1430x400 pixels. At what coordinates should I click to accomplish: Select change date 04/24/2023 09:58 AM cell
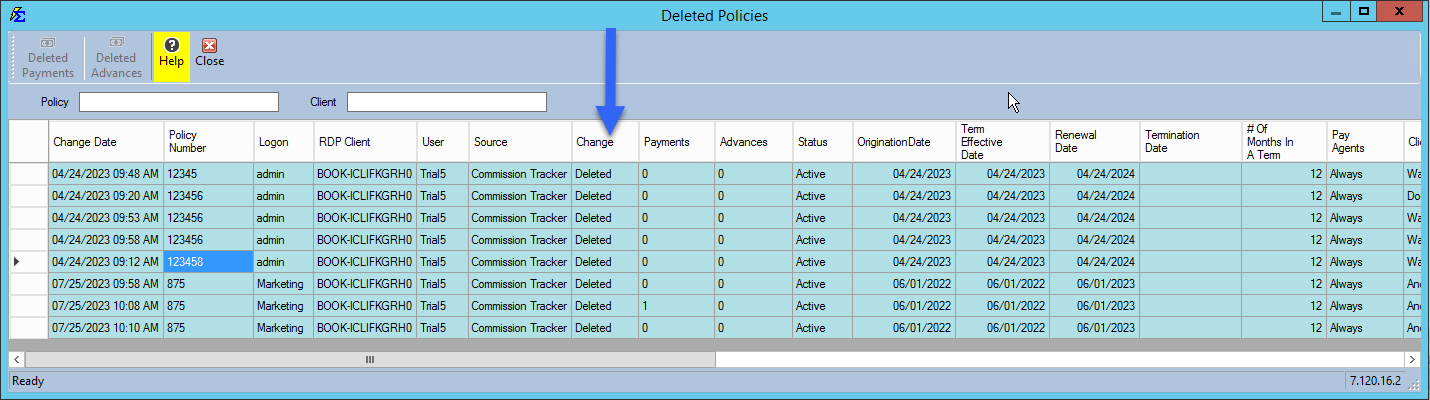(106, 240)
